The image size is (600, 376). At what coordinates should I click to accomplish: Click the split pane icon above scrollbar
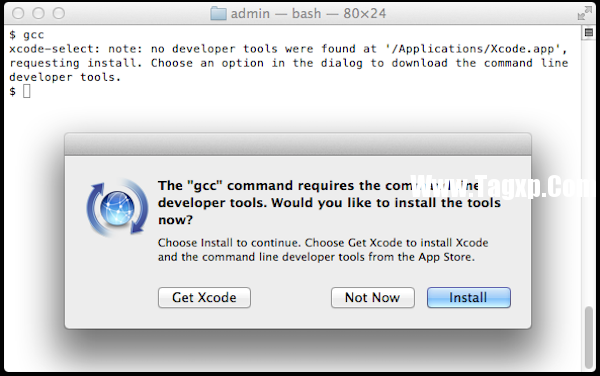tap(589, 33)
